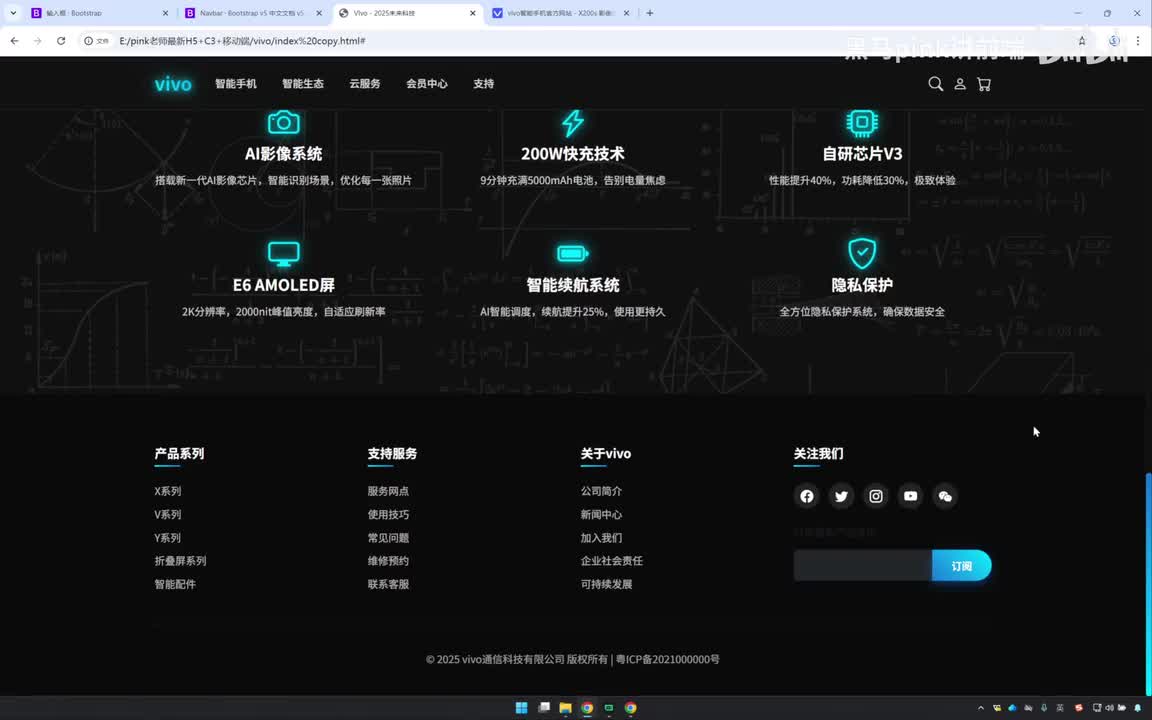This screenshot has height=720, width=1152.
Task: Open the YouTube social icon
Action: (x=910, y=497)
